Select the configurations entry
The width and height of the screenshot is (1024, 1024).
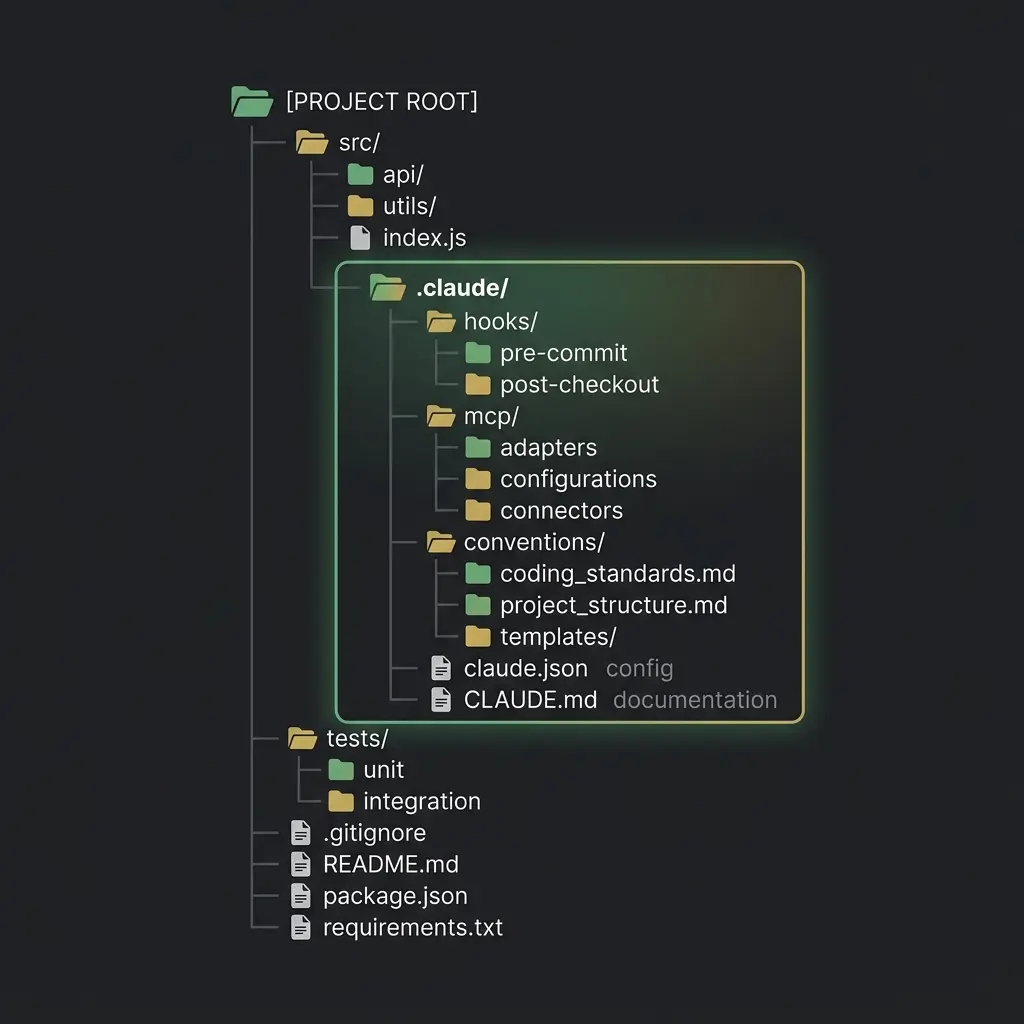click(579, 479)
